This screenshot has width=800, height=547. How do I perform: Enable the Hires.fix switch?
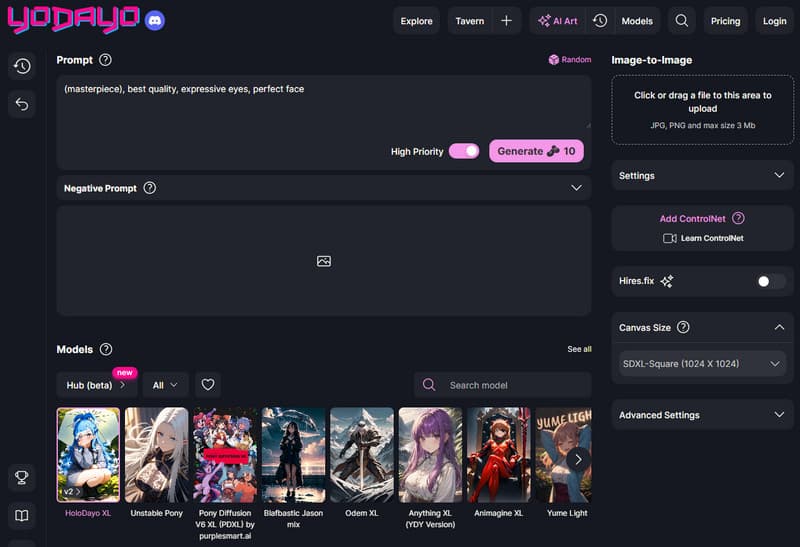pyautogui.click(x=770, y=281)
